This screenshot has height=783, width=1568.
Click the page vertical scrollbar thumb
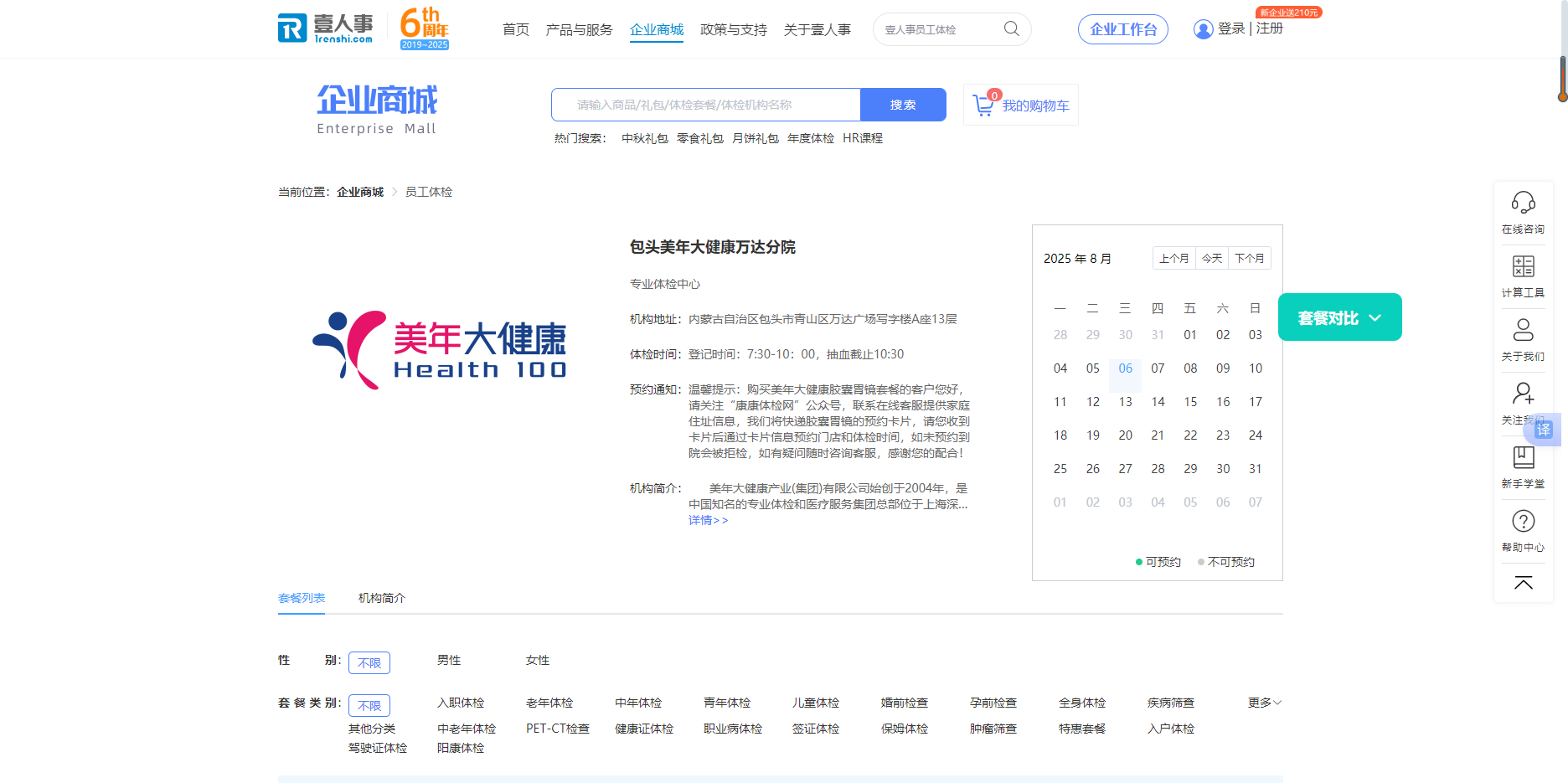[x=1562, y=78]
